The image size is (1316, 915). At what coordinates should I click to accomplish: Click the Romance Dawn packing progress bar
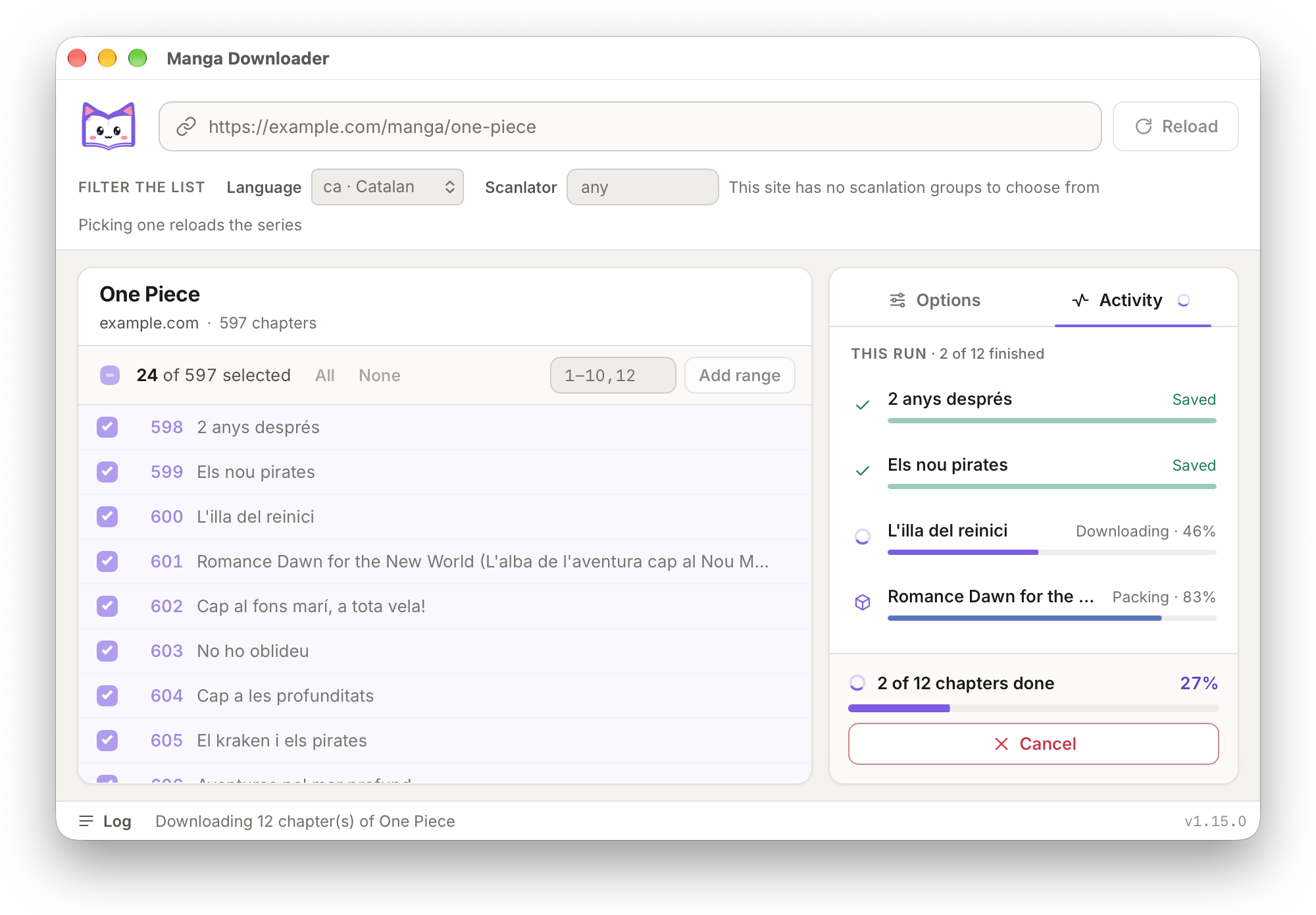(x=1051, y=618)
